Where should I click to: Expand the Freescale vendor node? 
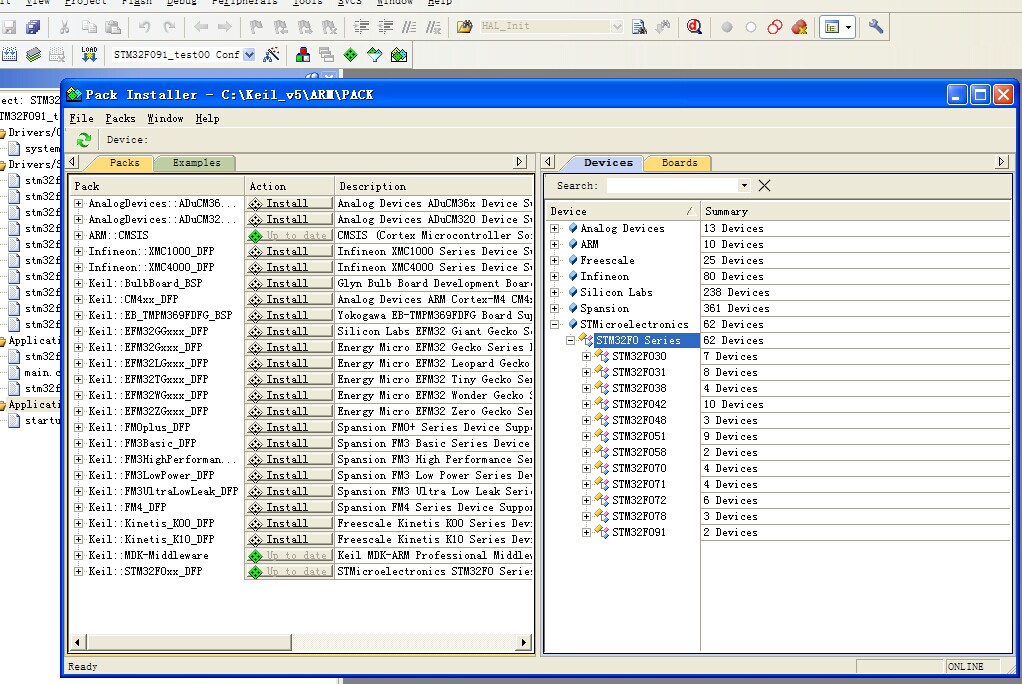pyautogui.click(x=555, y=260)
